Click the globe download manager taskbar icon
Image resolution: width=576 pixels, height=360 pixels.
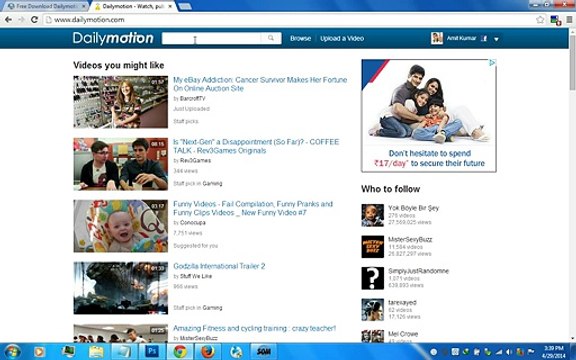[236, 352]
